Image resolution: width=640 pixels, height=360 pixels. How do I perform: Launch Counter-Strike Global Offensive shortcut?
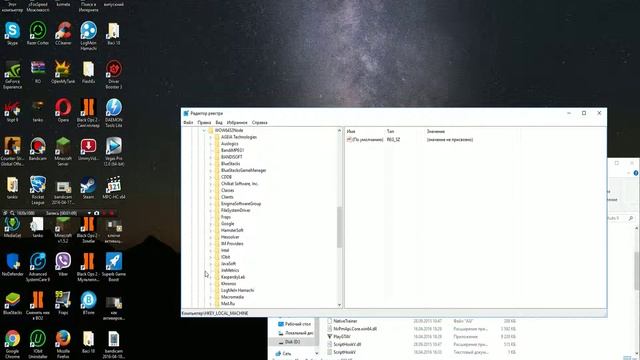pos(12,151)
